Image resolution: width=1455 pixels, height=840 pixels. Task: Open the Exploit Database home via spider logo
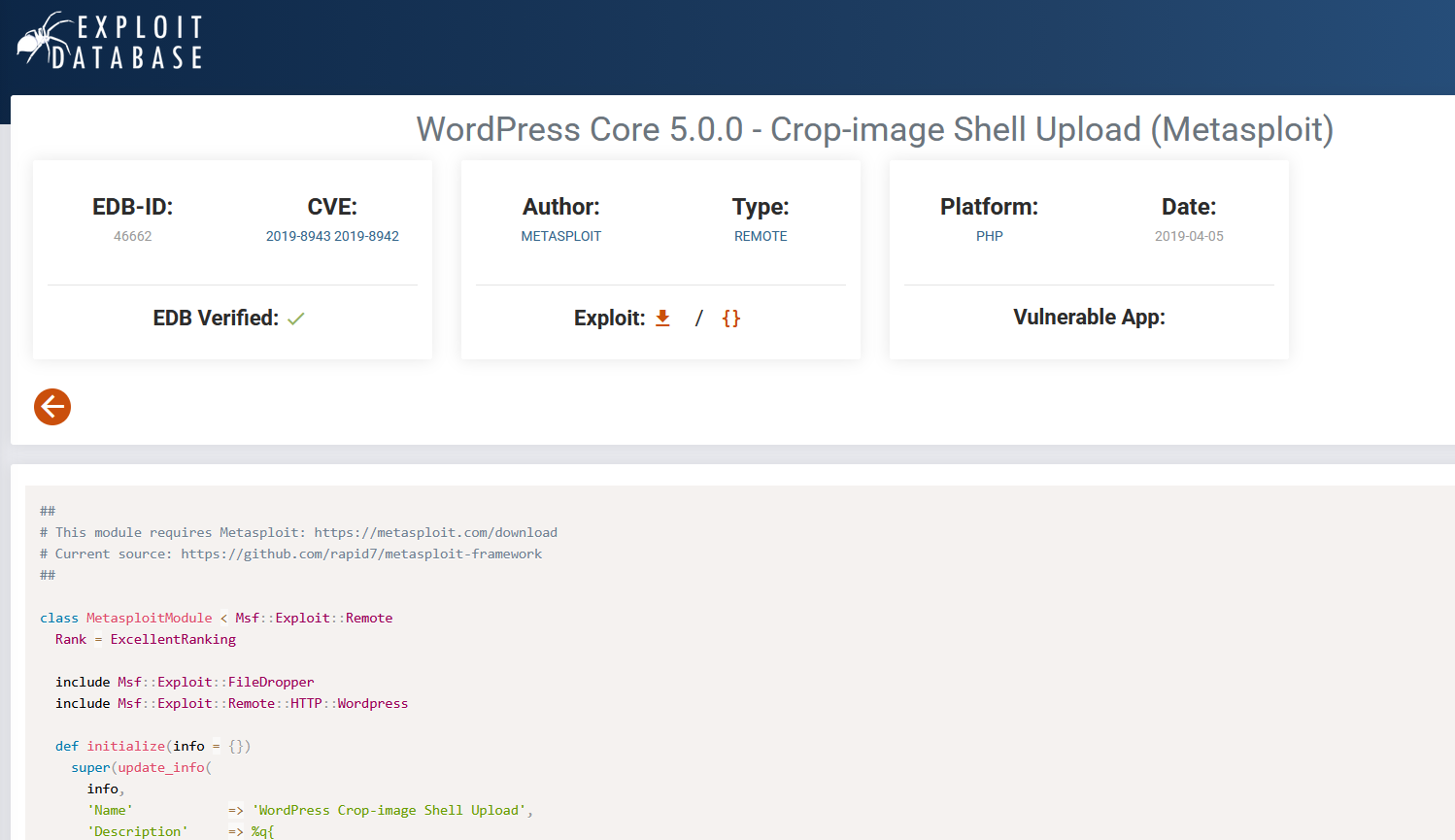coord(110,41)
